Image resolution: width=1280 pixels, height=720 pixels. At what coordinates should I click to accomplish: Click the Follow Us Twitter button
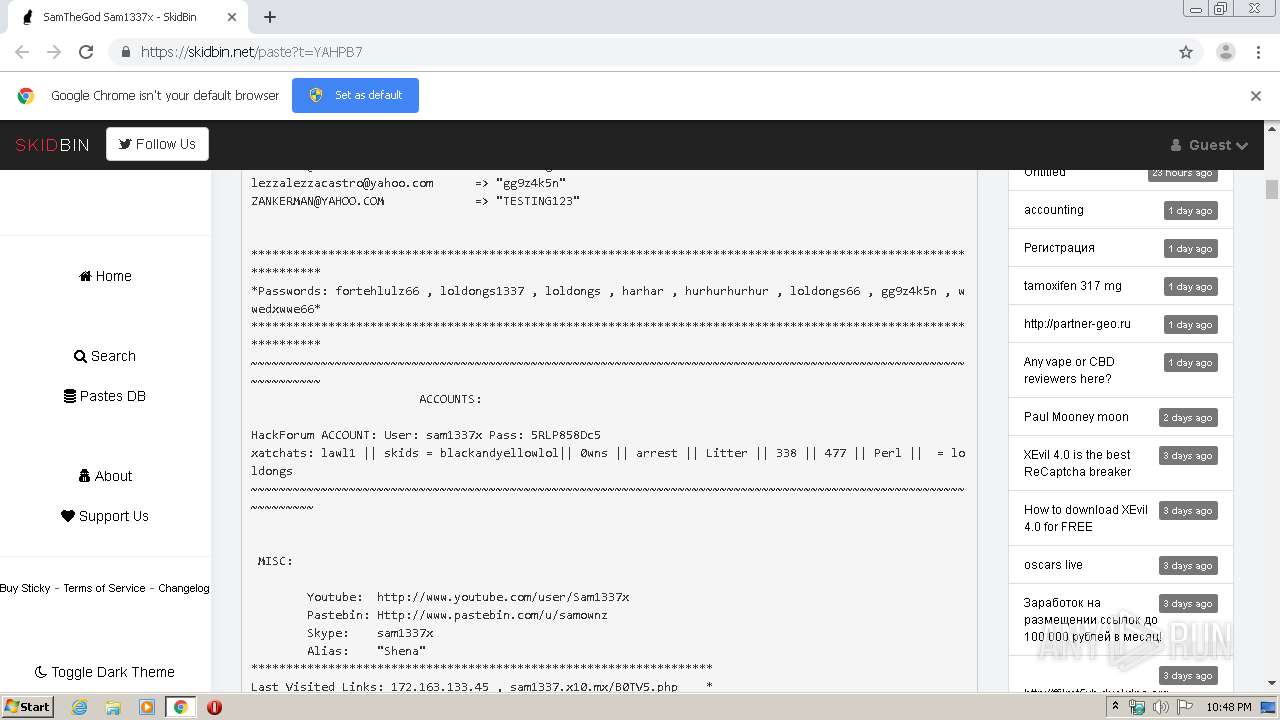(x=157, y=144)
